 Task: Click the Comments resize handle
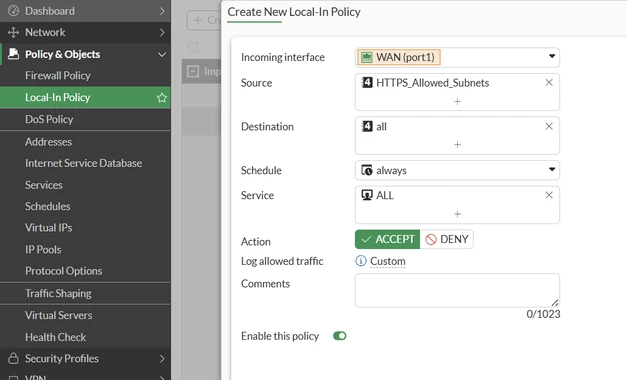tap(555, 303)
